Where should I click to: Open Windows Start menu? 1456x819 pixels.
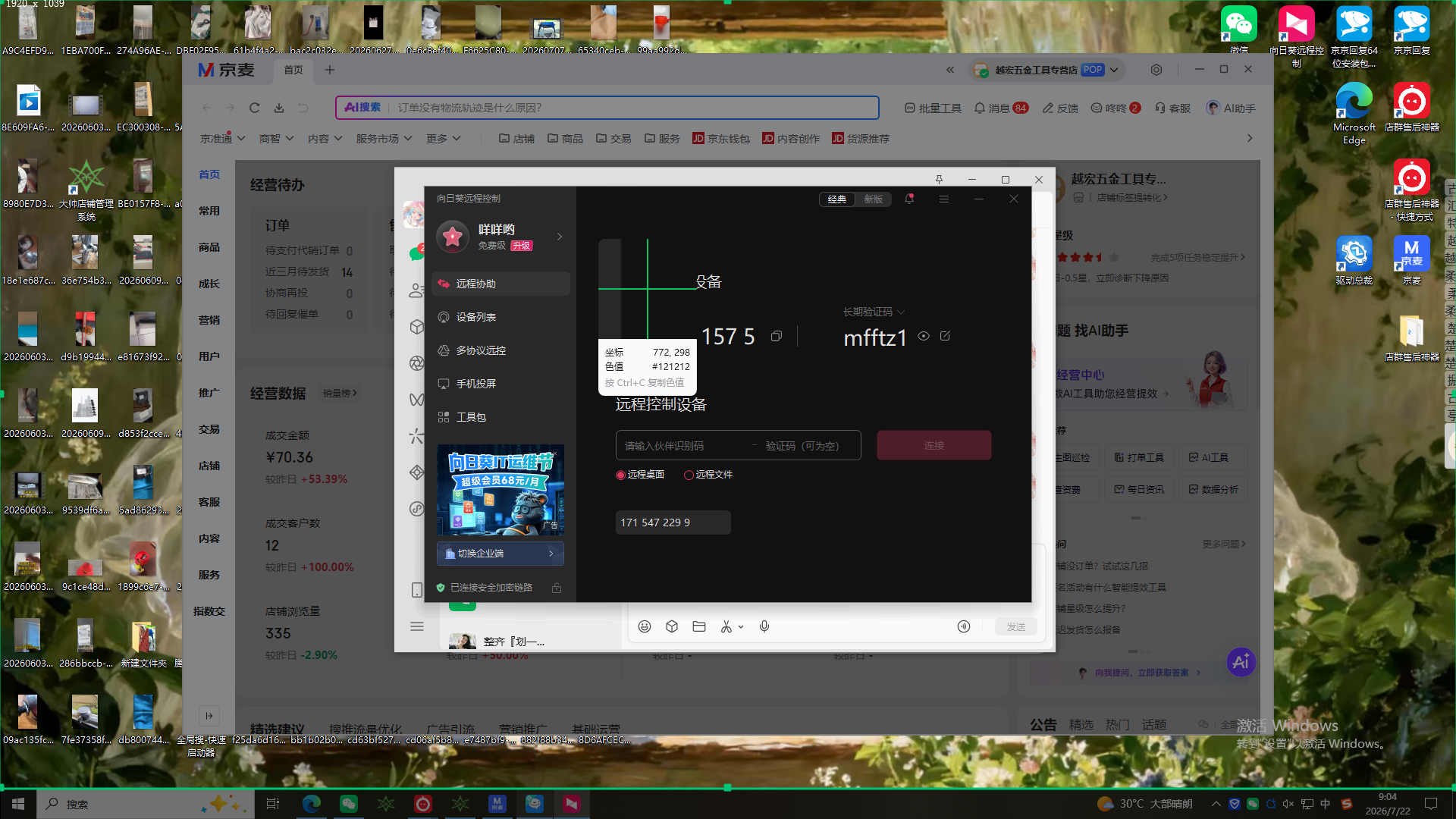[18, 804]
